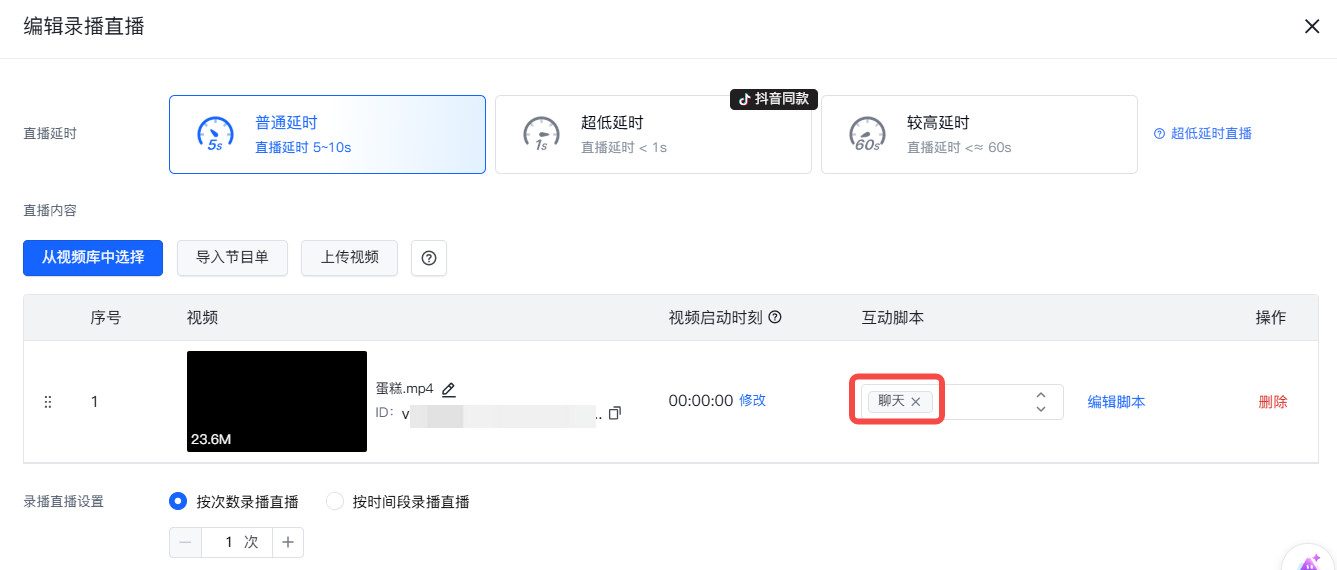Screen dimensions: 1337x570
Task: Choose the 普通延时 latency card
Action: click(327, 135)
